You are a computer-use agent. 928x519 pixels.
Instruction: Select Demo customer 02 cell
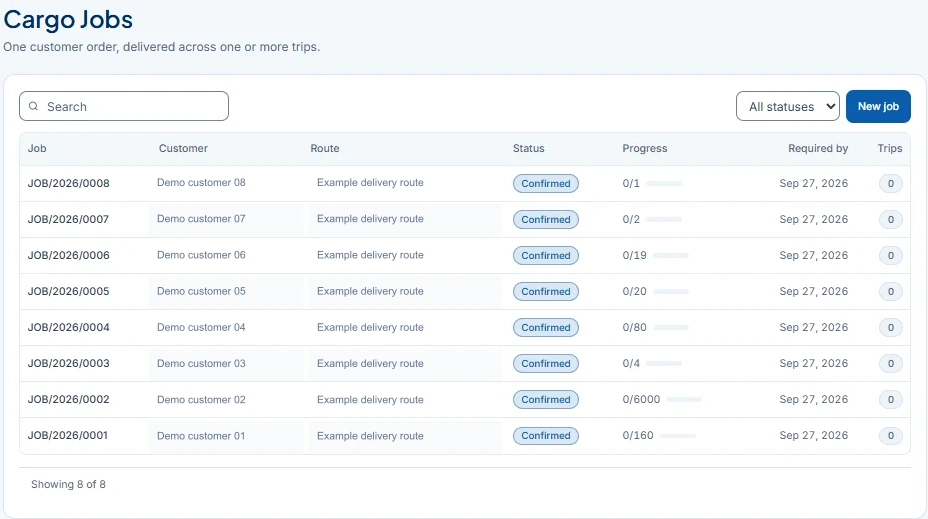coord(201,400)
